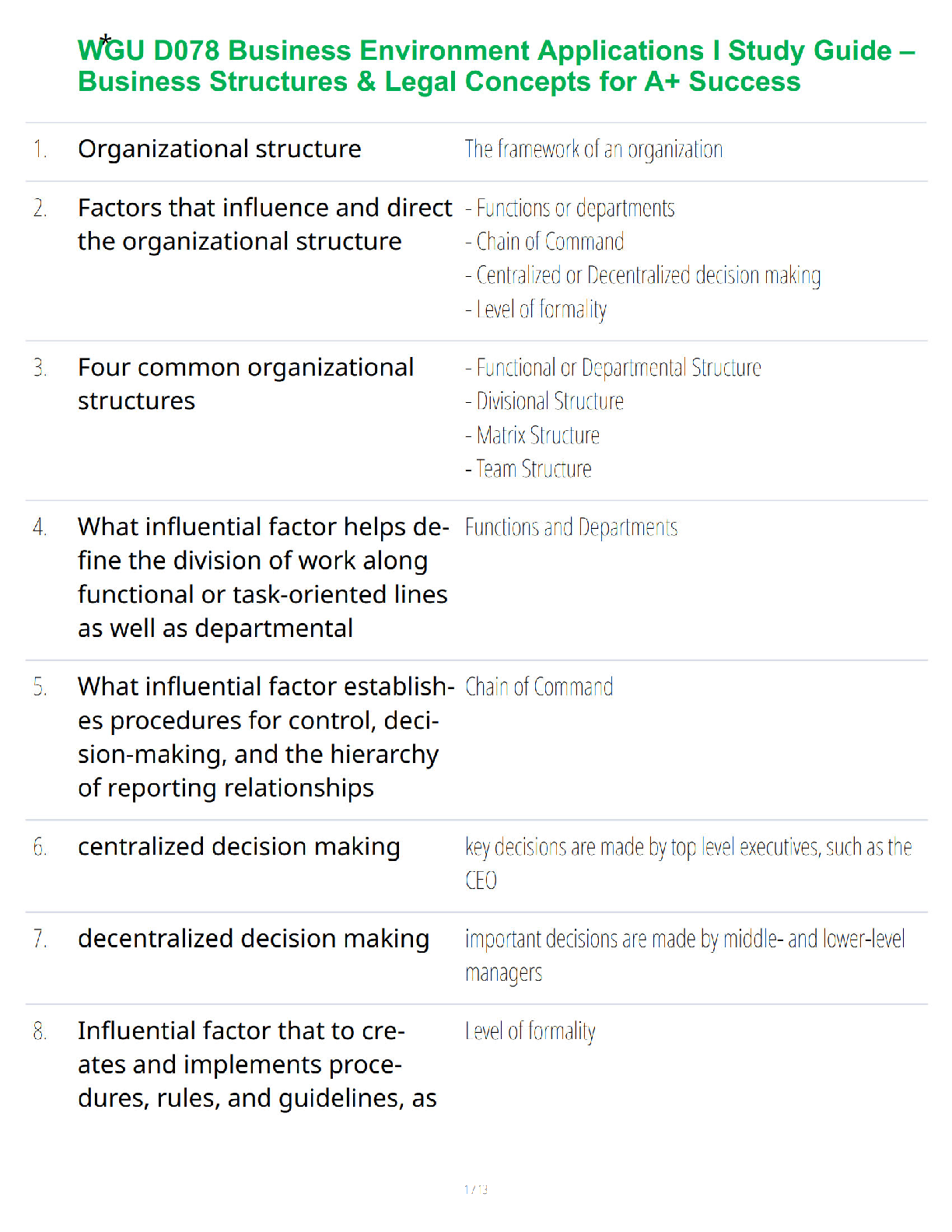952x1232 pixels.
Task: Select the term 'Four common organizational structures'
Action: (x=246, y=384)
